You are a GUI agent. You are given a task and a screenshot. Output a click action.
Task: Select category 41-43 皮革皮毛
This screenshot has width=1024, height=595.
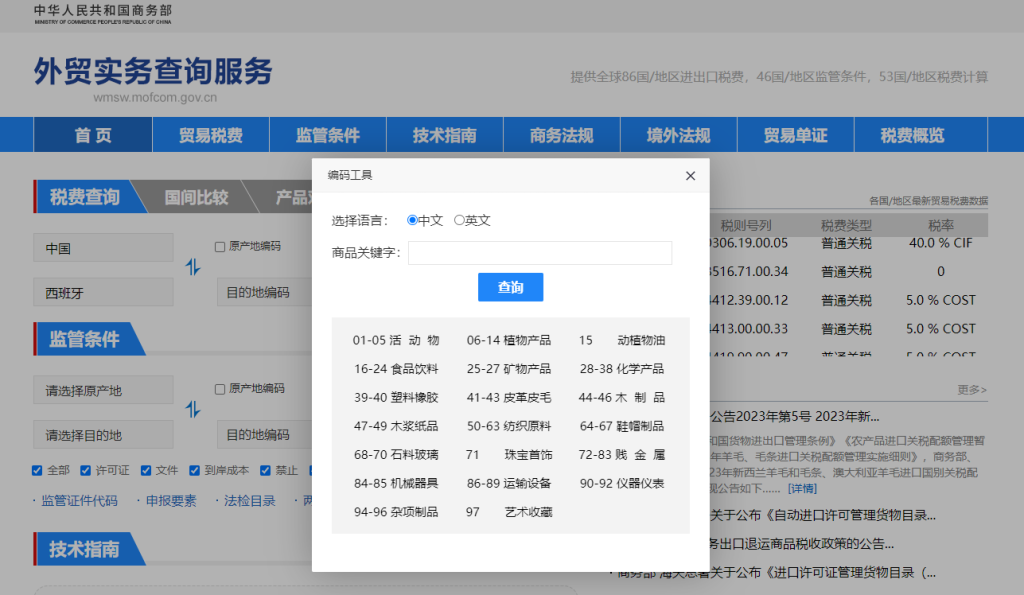(509, 398)
